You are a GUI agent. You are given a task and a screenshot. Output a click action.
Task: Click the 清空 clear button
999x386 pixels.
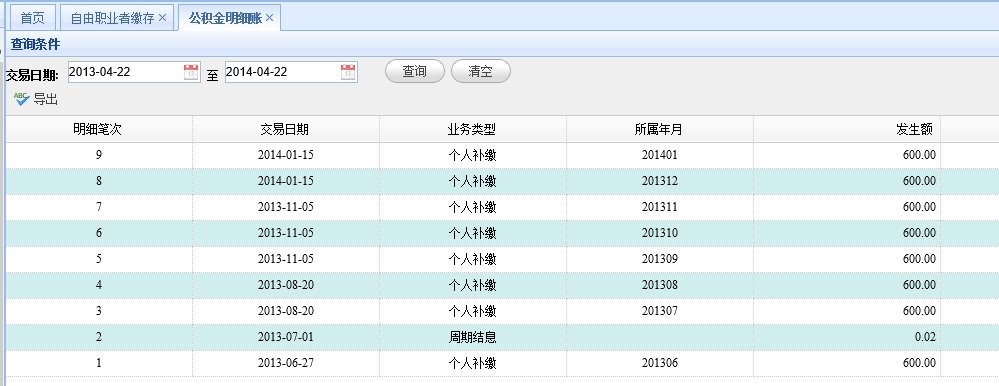480,71
